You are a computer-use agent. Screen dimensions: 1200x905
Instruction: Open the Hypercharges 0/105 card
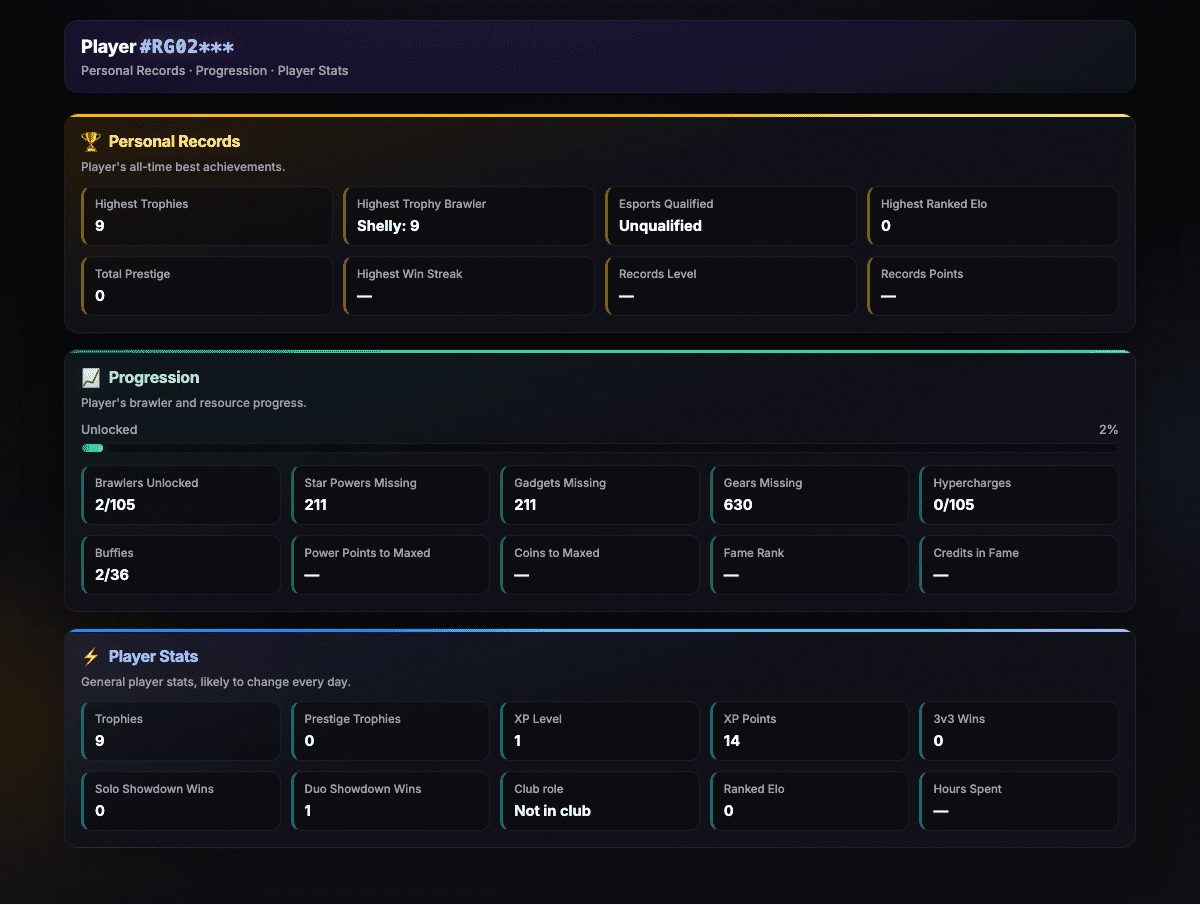point(1019,495)
